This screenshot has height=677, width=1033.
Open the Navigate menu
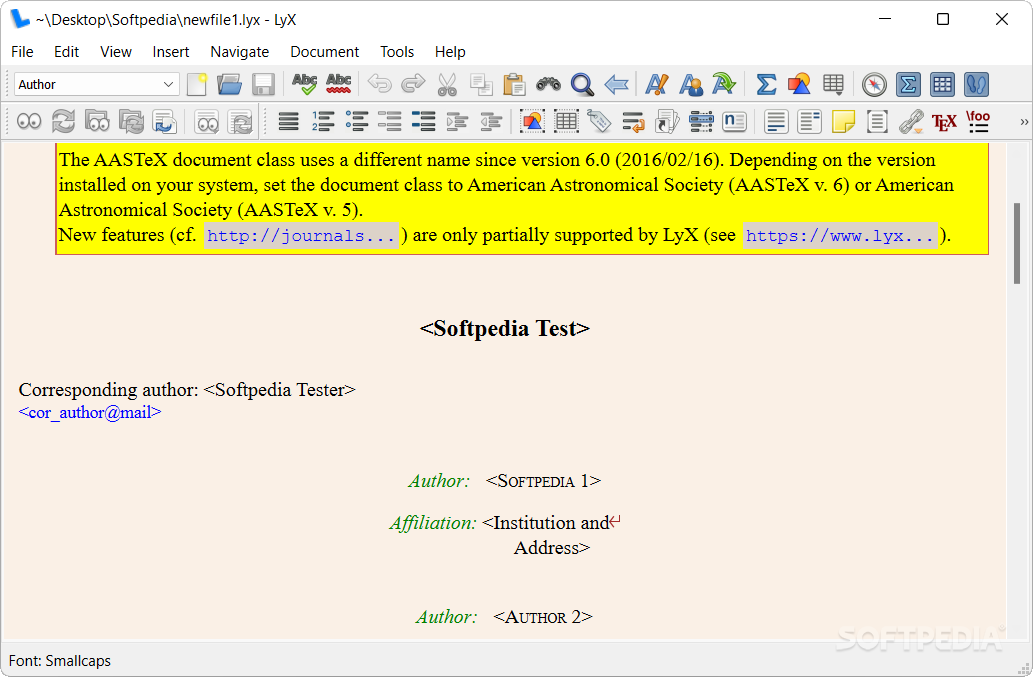[240, 51]
